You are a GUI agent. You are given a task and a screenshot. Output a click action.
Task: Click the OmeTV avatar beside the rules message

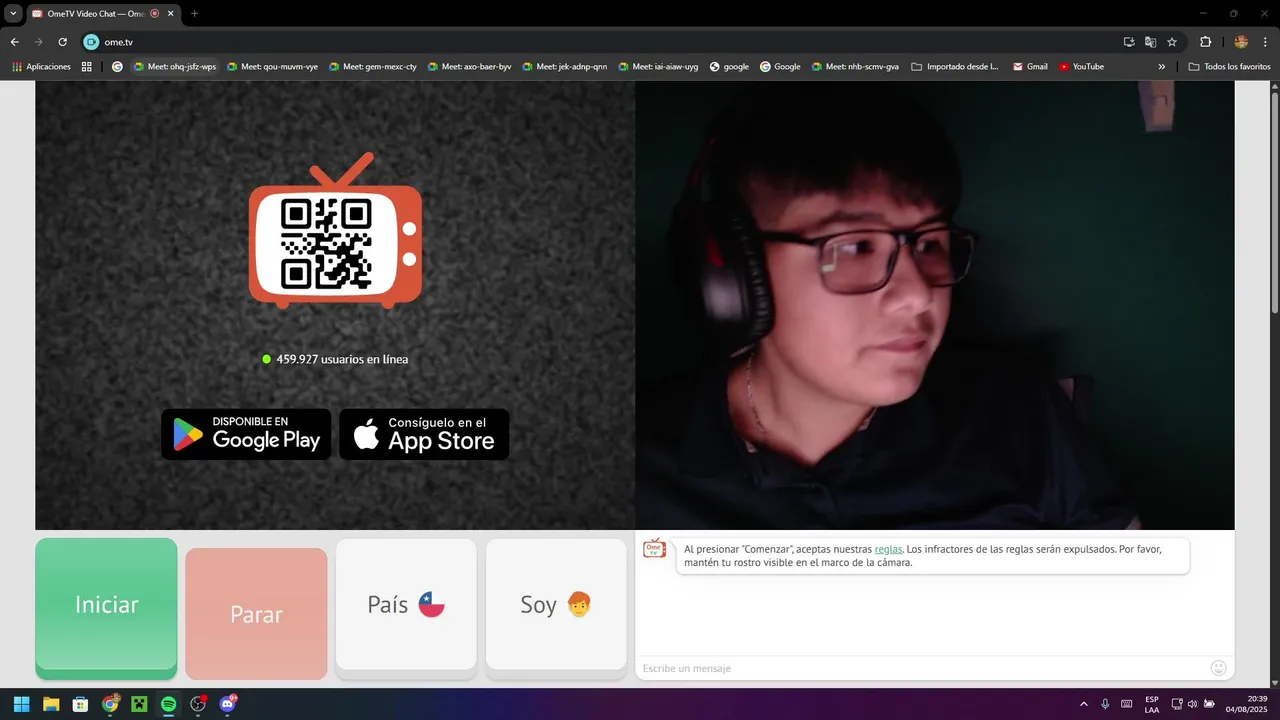click(654, 548)
